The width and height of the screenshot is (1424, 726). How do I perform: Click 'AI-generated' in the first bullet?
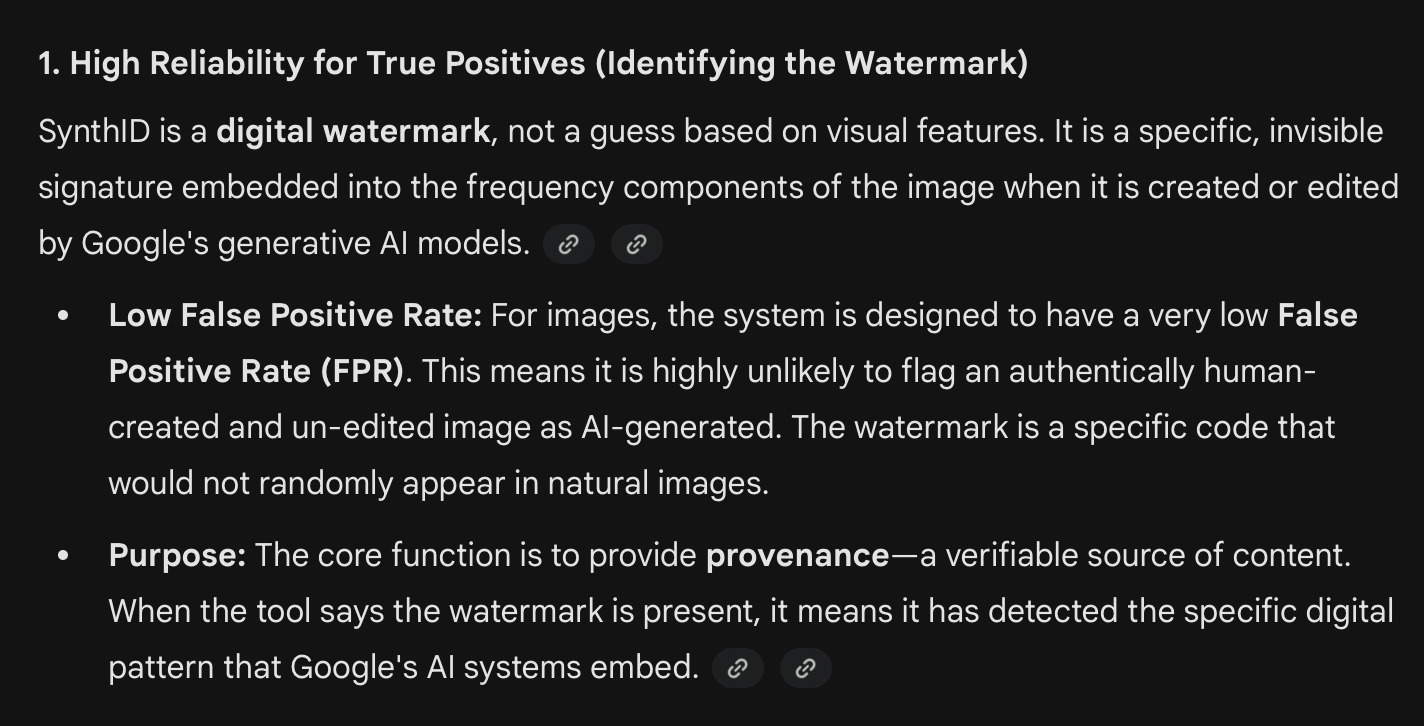point(680,428)
